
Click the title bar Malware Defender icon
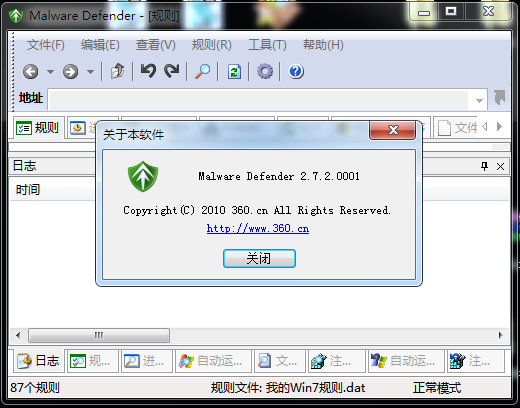click(x=16, y=16)
